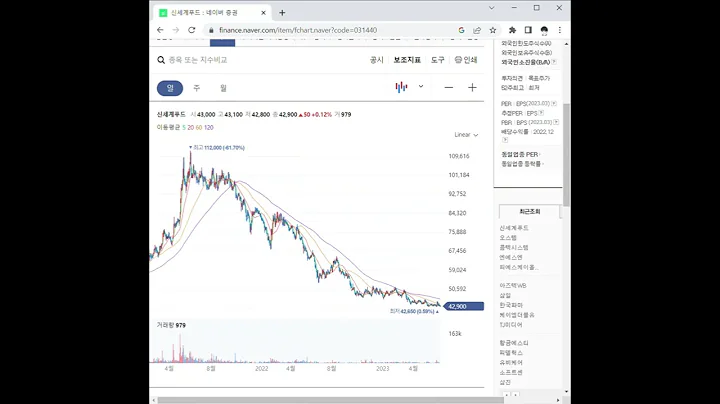
Task: Open 신세계푸드 in recent list
Action: click(514, 228)
